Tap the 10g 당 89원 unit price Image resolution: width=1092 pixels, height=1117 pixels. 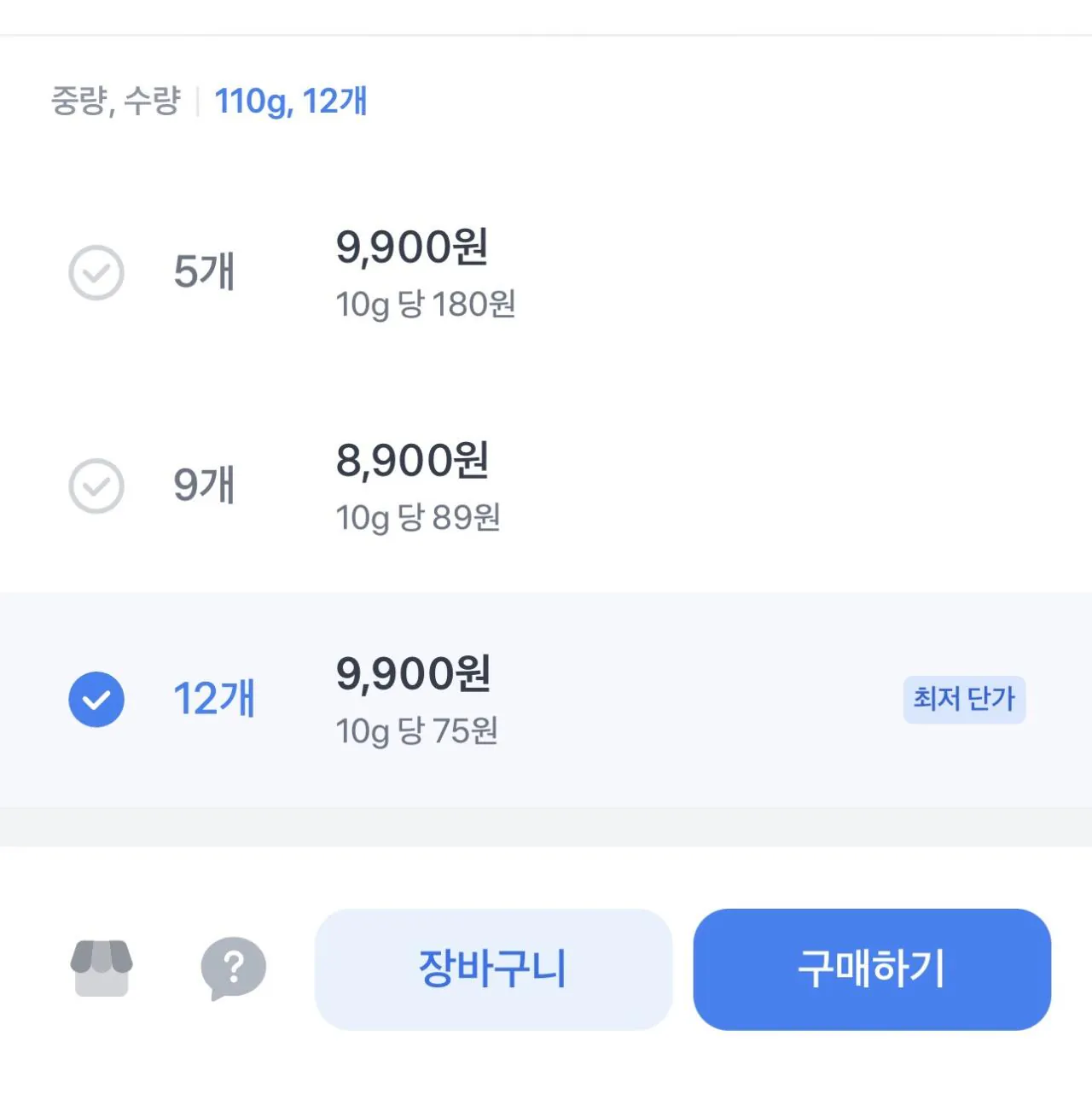point(417,518)
